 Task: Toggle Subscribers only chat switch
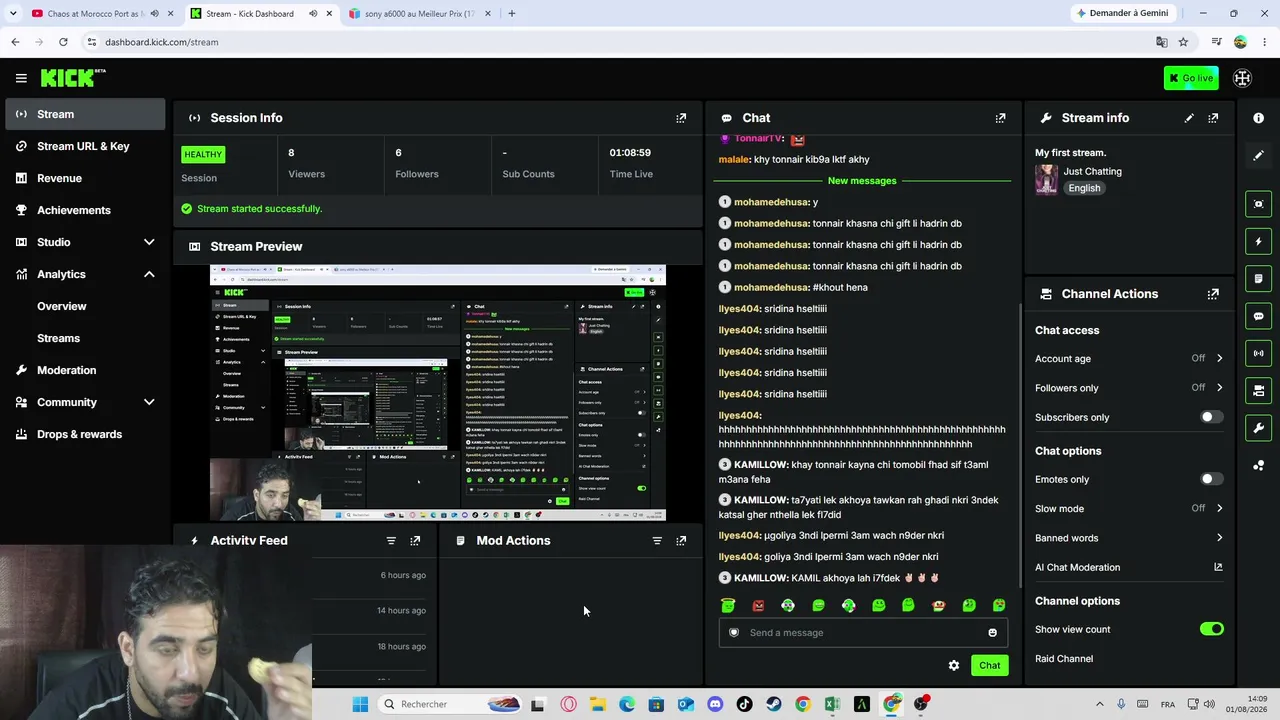[x=1211, y=417]
